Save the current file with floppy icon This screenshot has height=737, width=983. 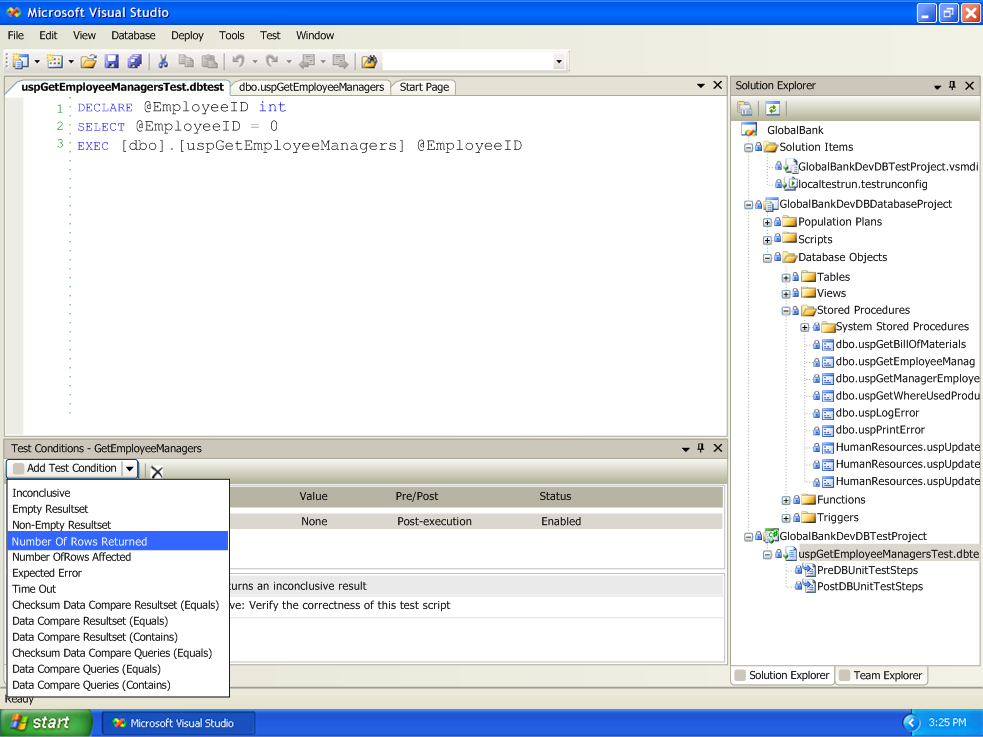[112, 61]
